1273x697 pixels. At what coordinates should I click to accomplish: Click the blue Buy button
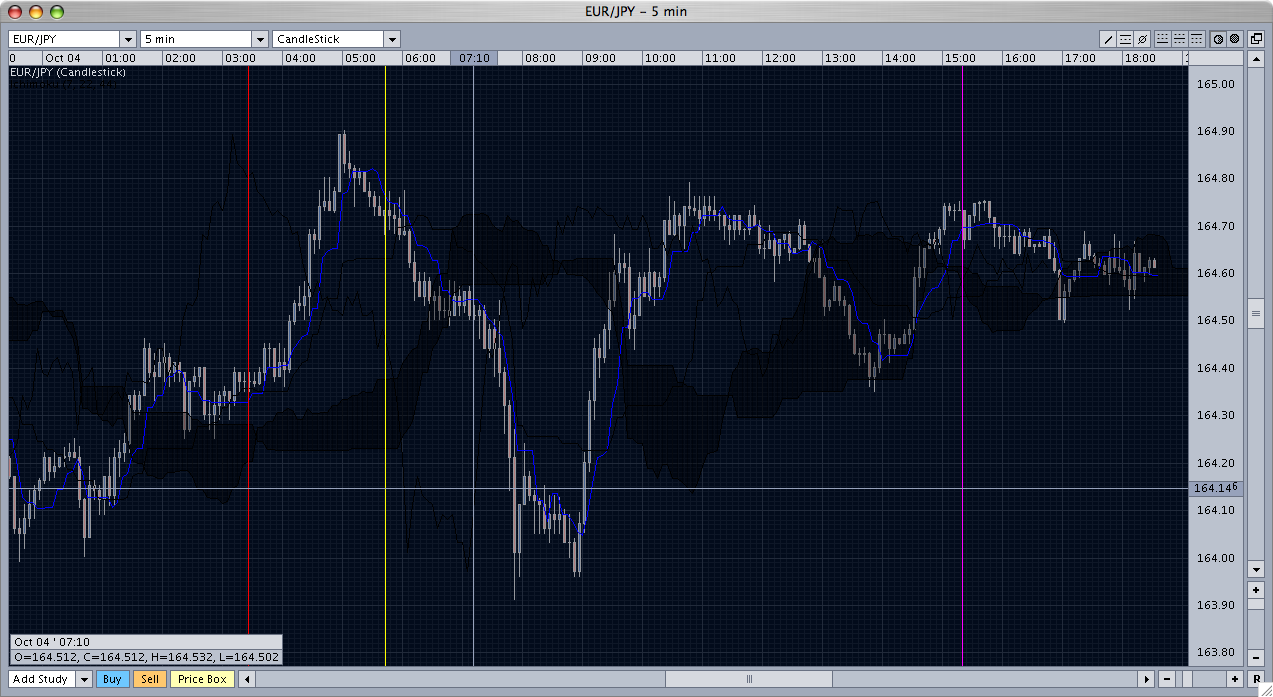click(112, 679)
